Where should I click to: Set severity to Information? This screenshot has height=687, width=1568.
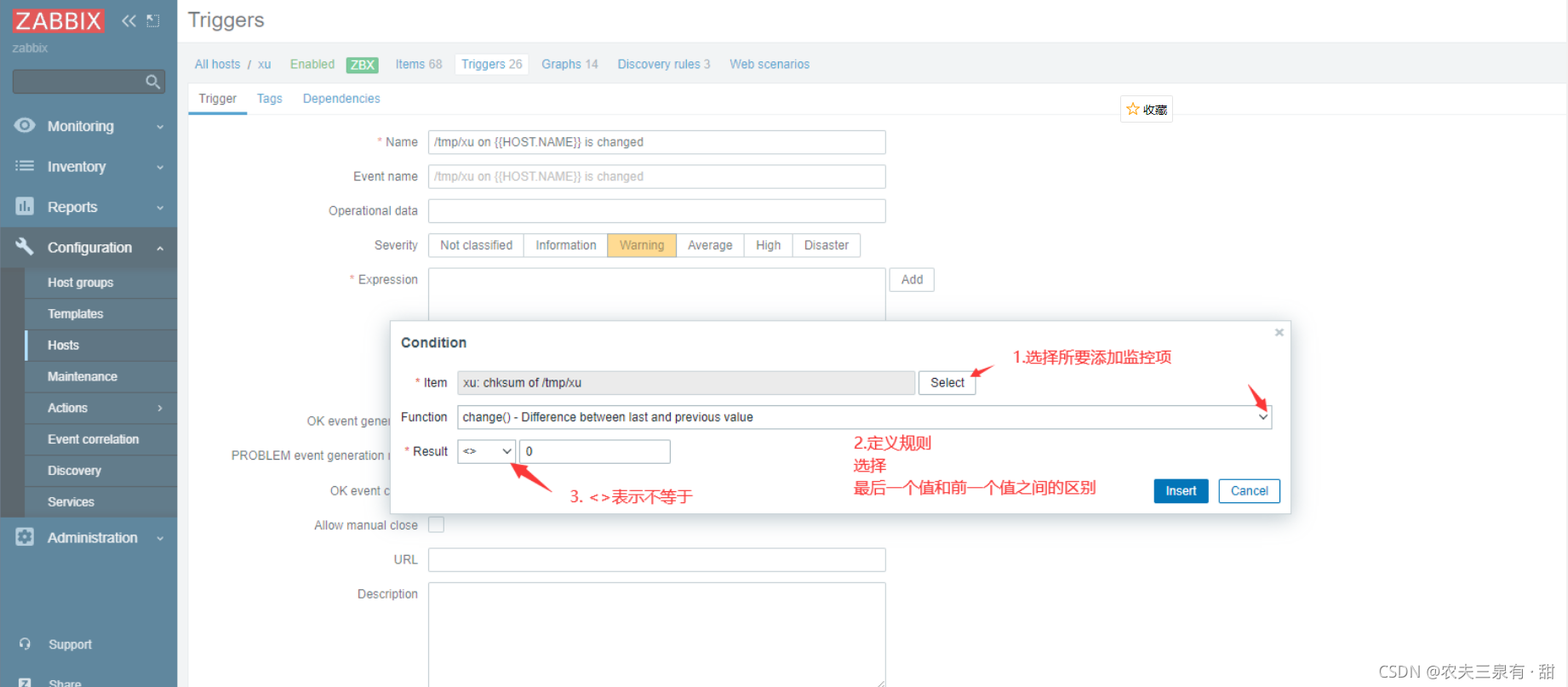tap(565, 245)
